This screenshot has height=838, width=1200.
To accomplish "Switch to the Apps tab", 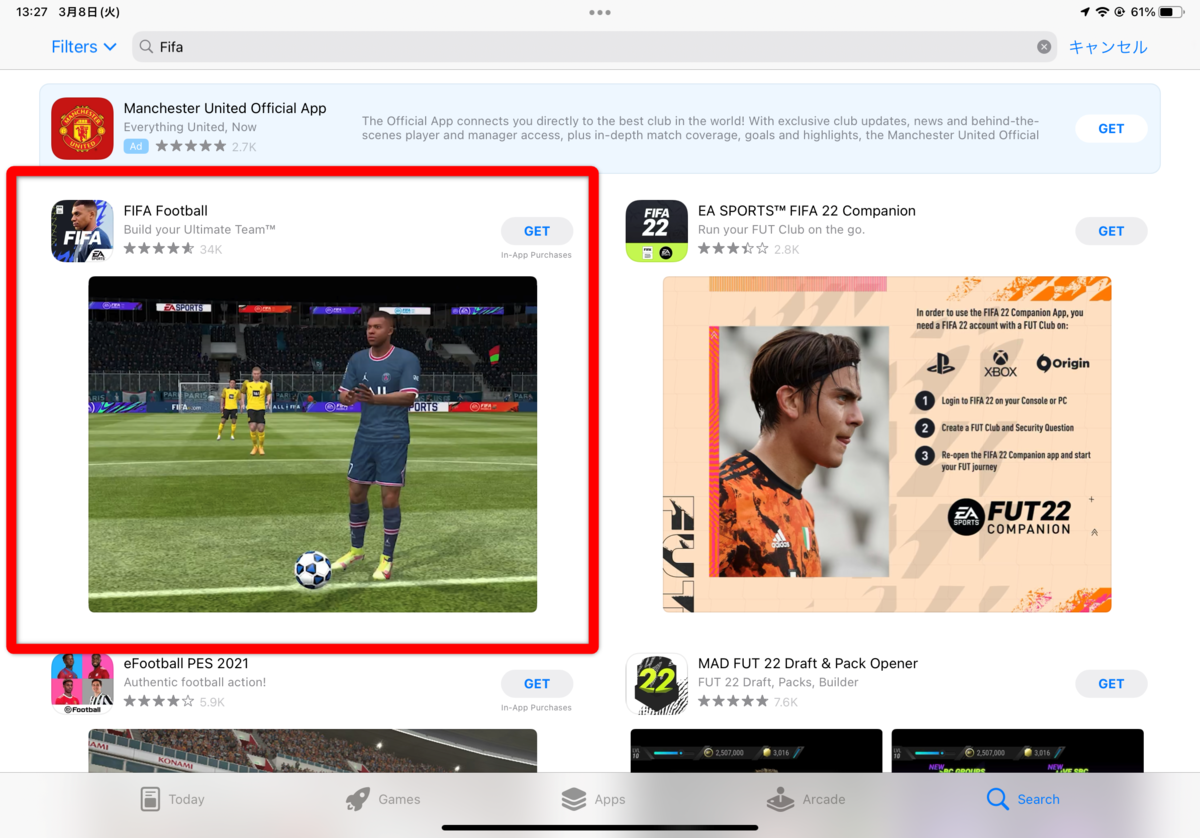I will point(593,799).
